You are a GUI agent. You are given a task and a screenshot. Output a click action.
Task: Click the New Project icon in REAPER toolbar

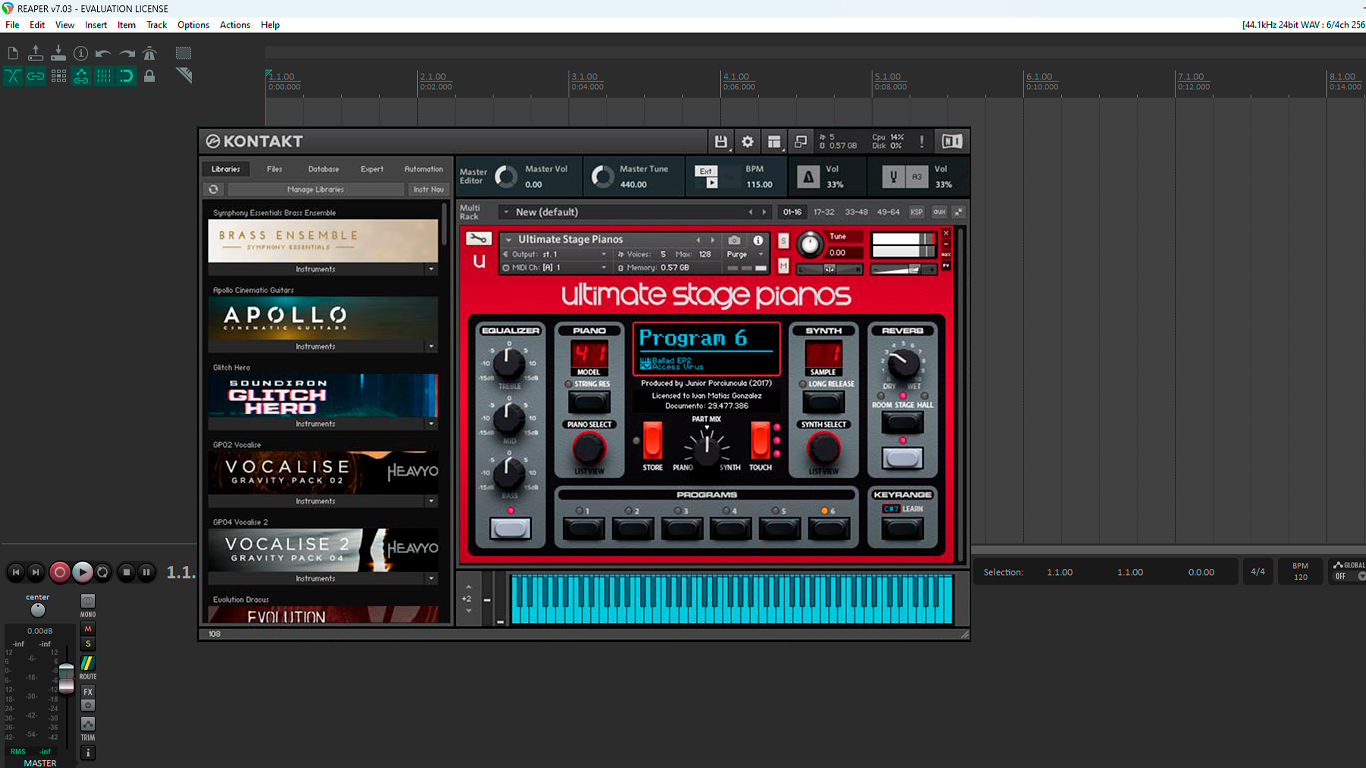click(x=13, y=53)
